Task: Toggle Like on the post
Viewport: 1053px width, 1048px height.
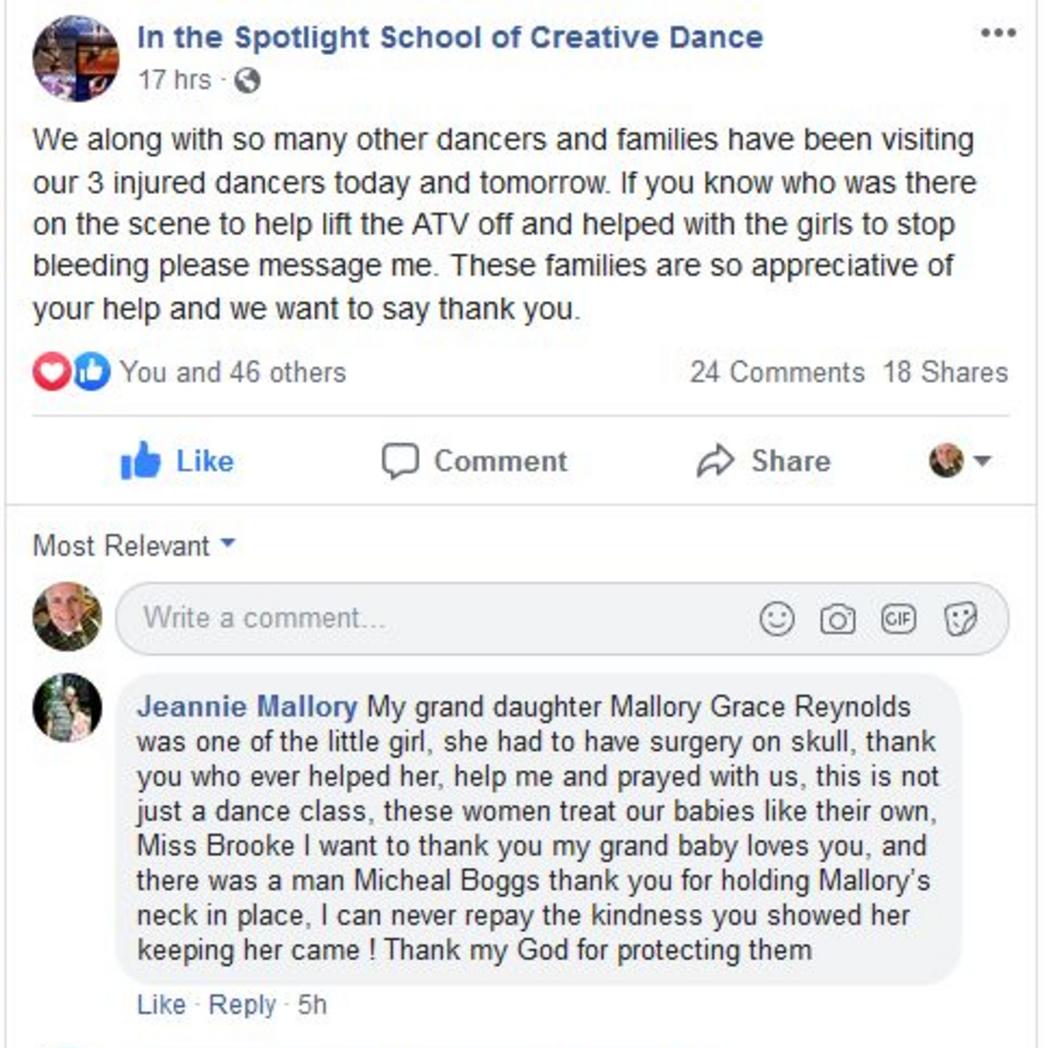Action: [x=177, y=461]
